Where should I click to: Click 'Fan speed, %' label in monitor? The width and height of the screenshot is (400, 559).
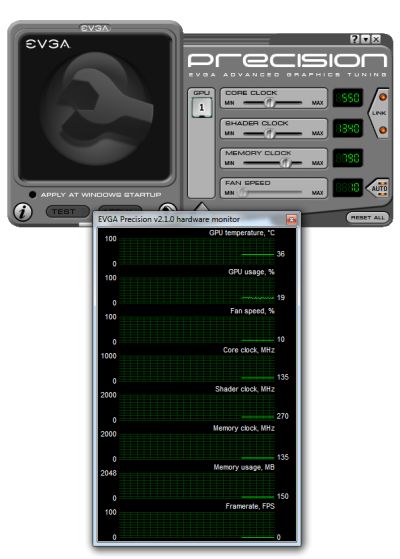click(x=252, y=311)
